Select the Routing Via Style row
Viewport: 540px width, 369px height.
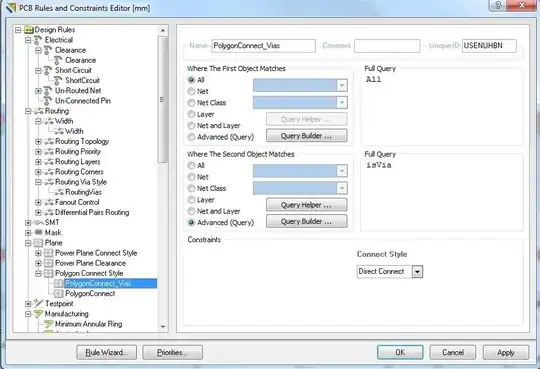pos(81,182)
